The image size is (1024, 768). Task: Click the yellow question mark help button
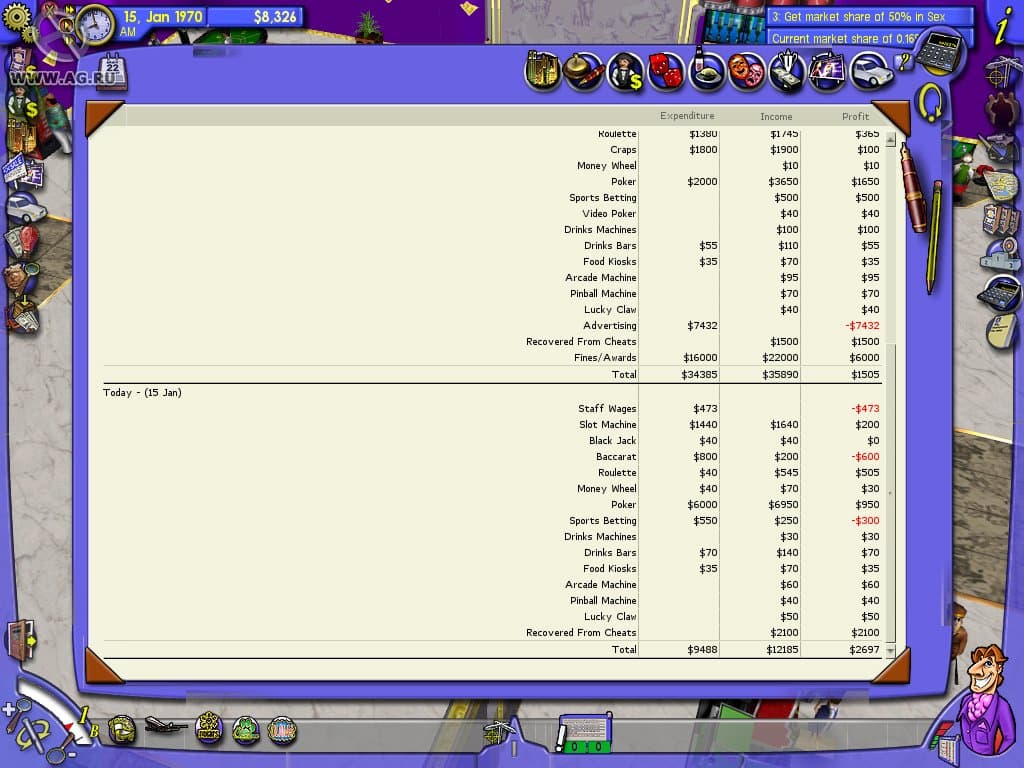tap(905, 62)
